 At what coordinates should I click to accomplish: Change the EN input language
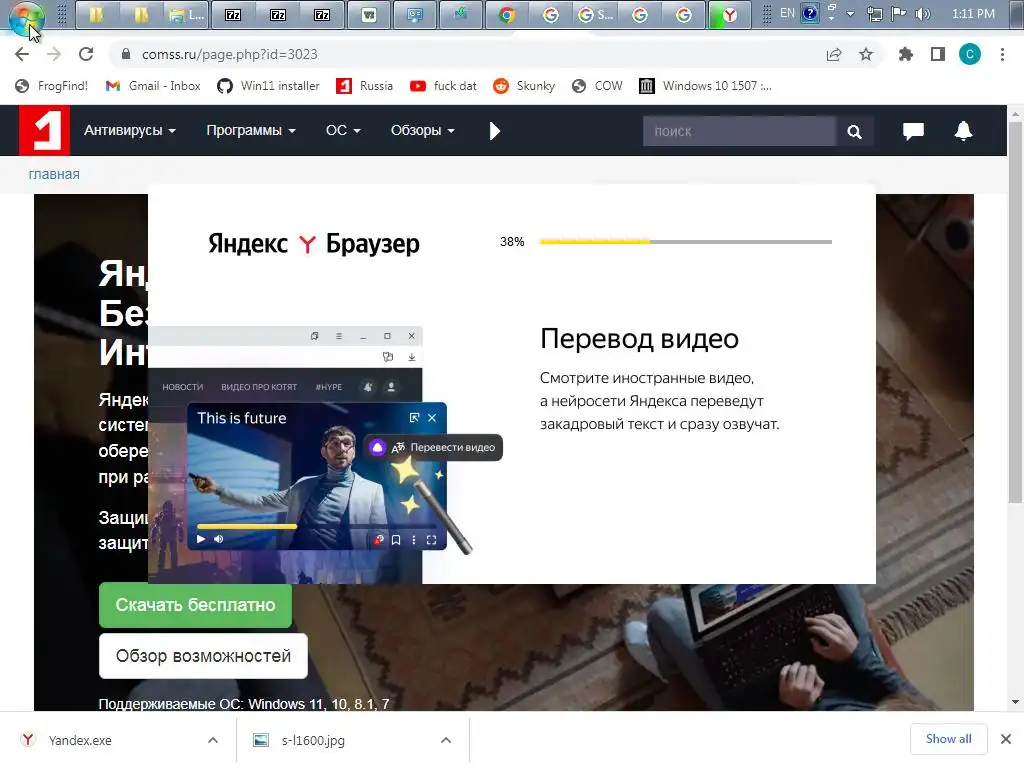[x=787, y=13]
